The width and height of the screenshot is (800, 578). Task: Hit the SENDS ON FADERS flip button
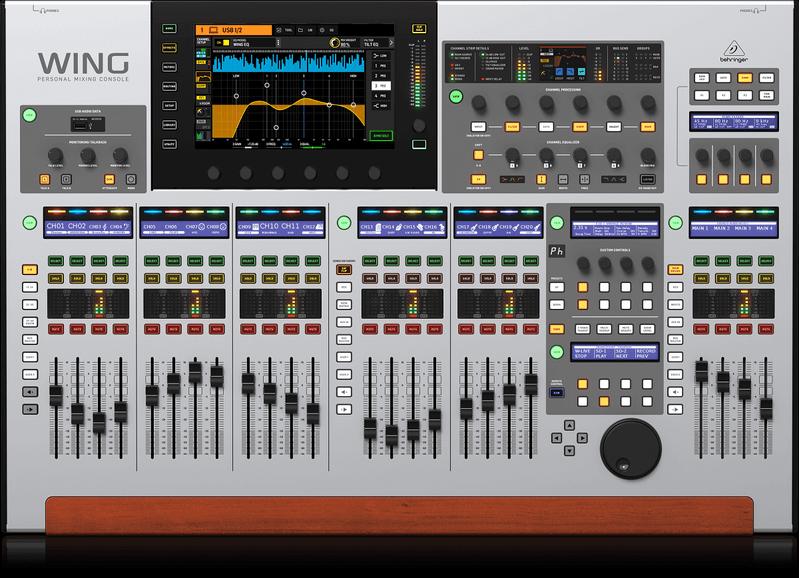(344, 269)
